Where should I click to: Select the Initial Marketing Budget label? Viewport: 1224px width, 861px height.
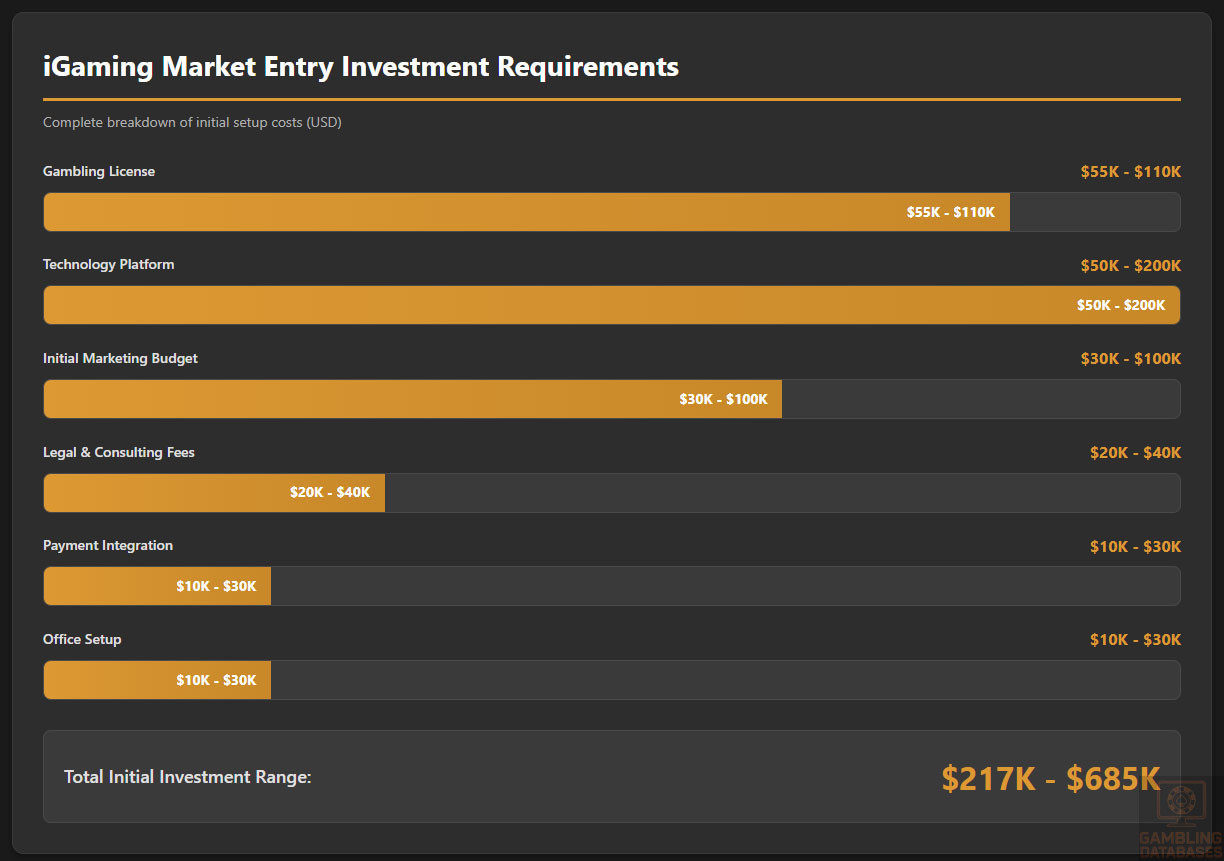pos(120,358)
